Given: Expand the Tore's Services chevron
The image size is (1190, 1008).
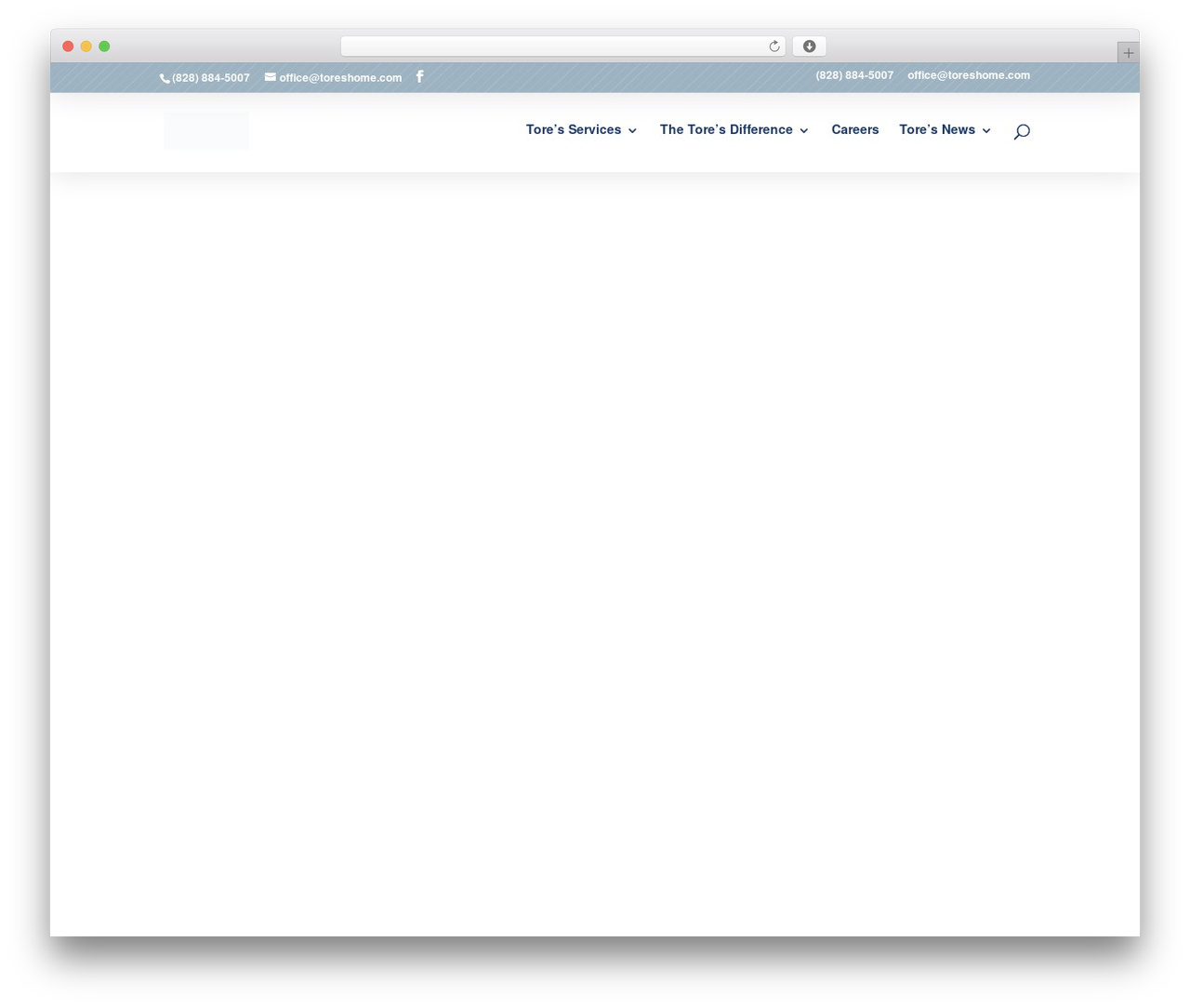Looking at the screenshot, I should [632, 131].
